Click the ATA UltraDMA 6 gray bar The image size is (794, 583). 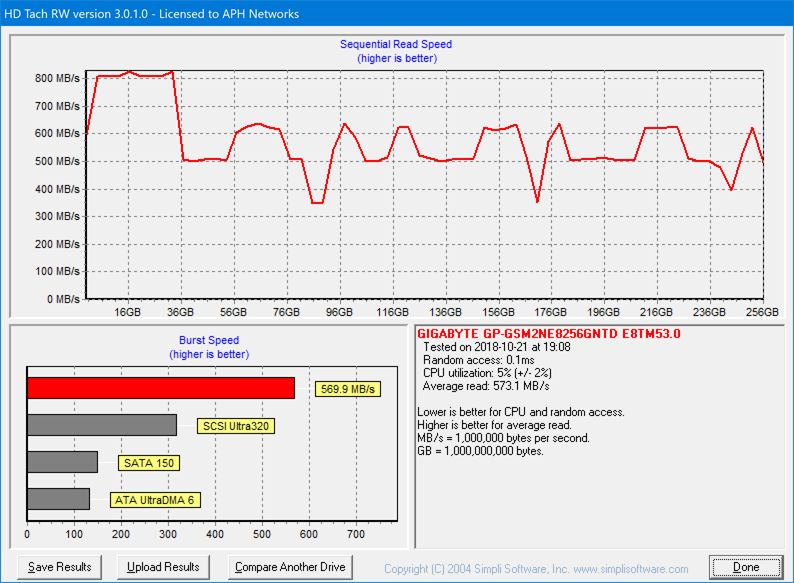pos(58,499)
